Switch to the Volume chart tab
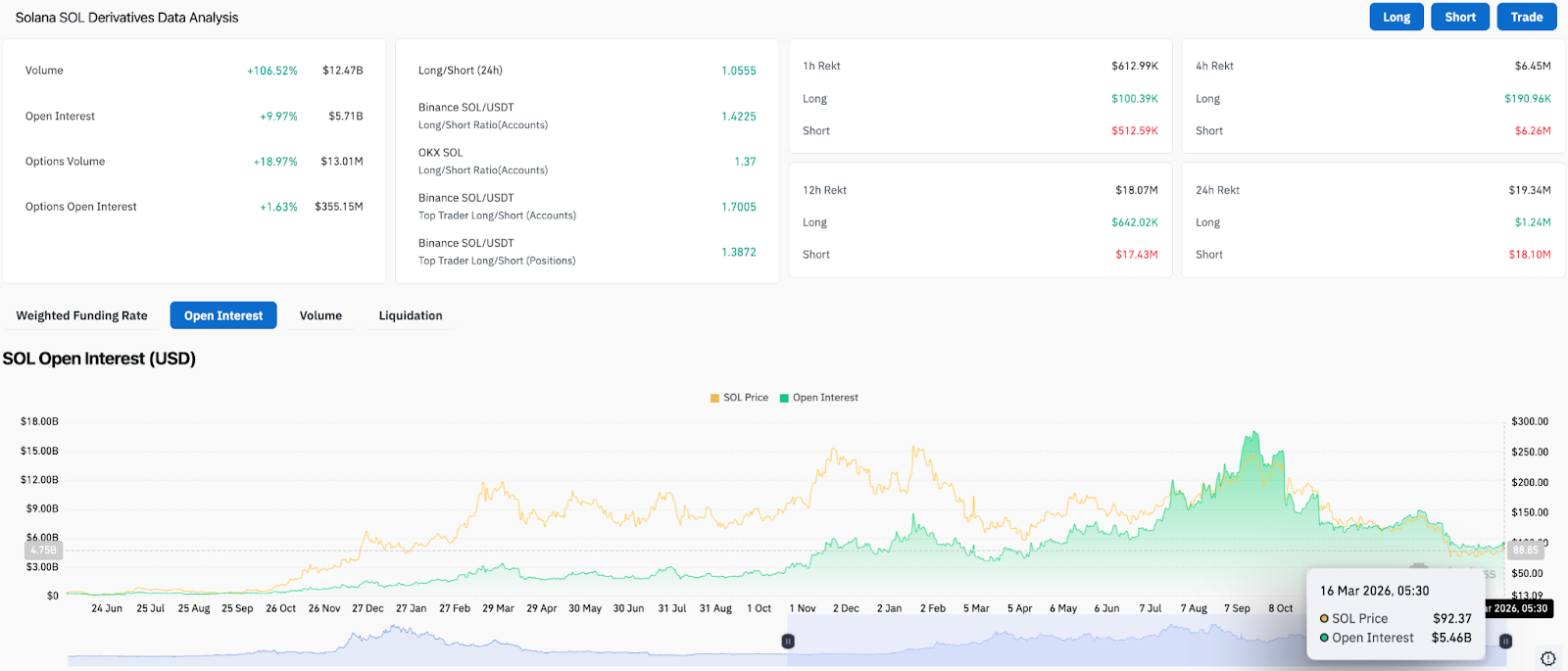1568x671 pixels. [320, 315]
